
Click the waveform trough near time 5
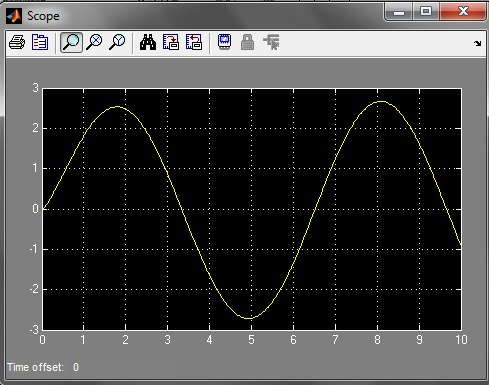[249, 318]
